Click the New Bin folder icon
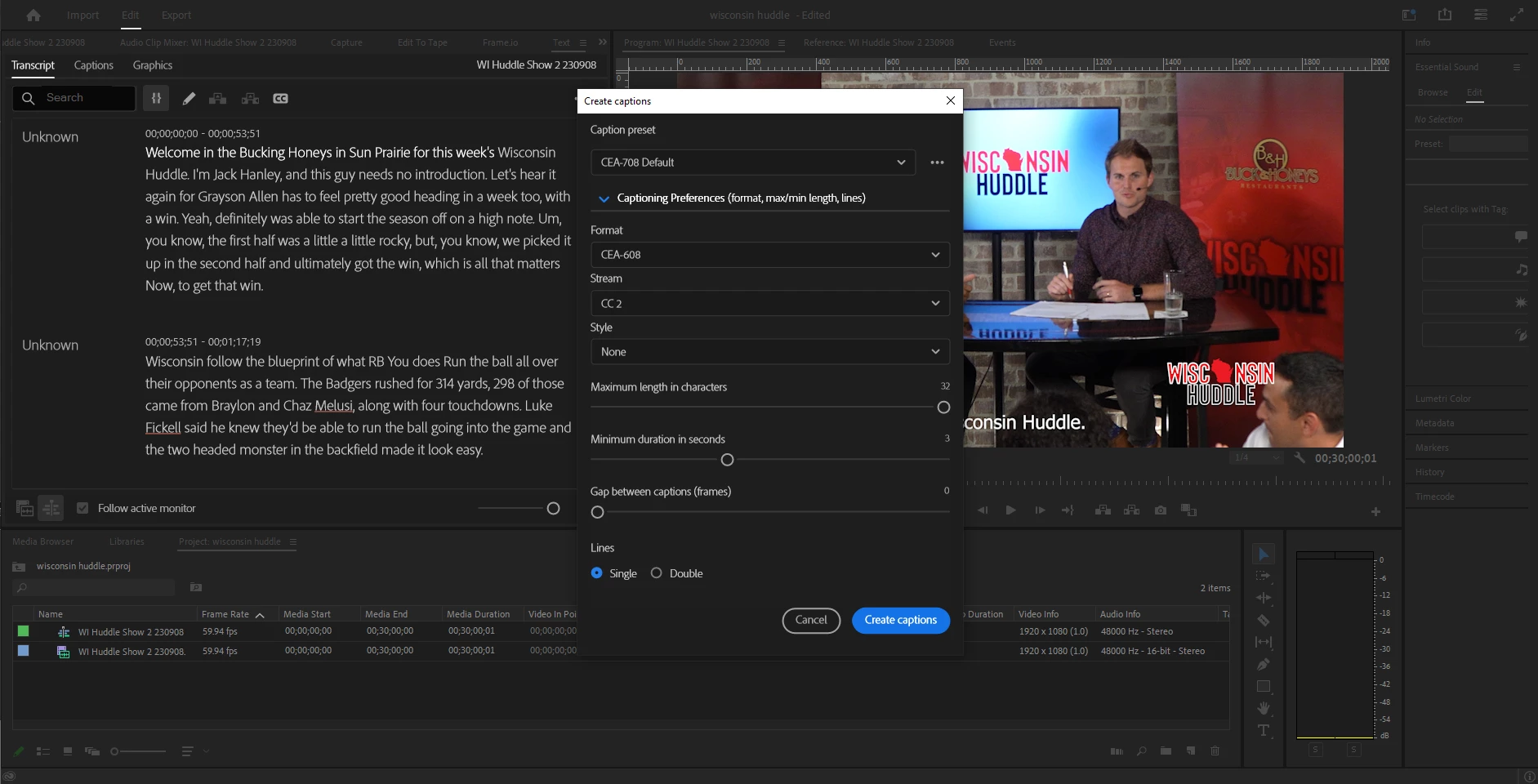The width and height of the screenshot is (1538, 784). (1166, 751)
